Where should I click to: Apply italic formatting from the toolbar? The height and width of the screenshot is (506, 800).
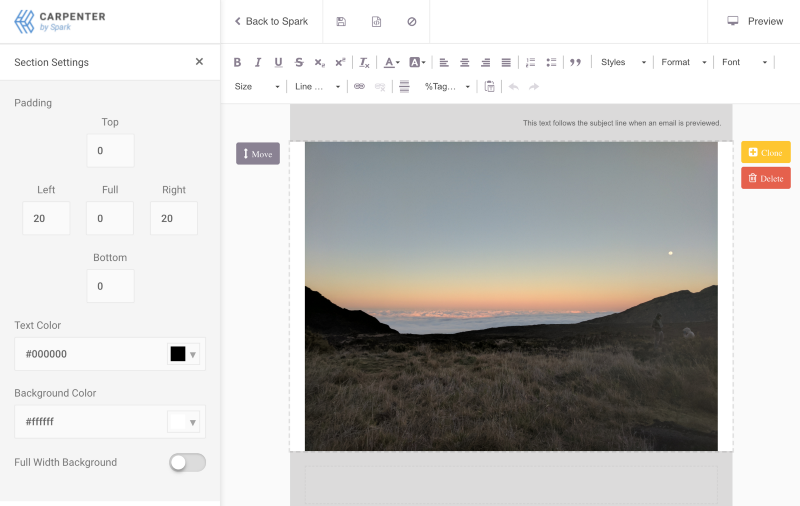tap(258, 62)
